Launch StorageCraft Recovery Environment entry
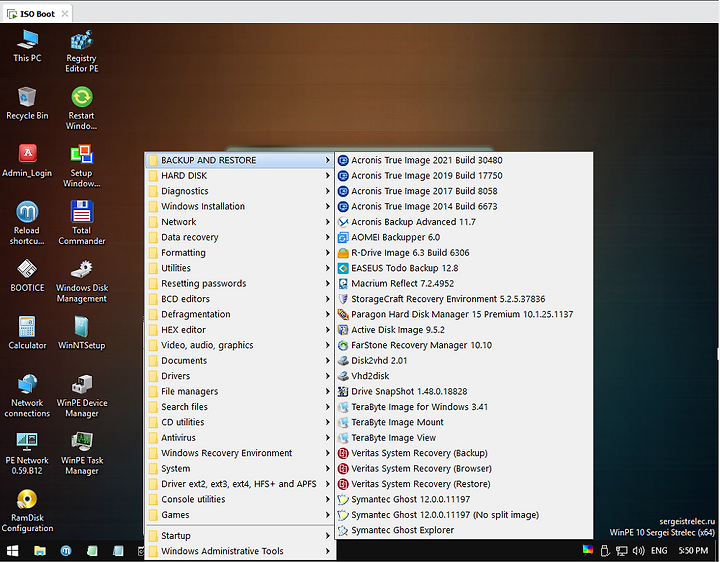The image size is (720, 562). pyautogui.click(x=464, y=299)
